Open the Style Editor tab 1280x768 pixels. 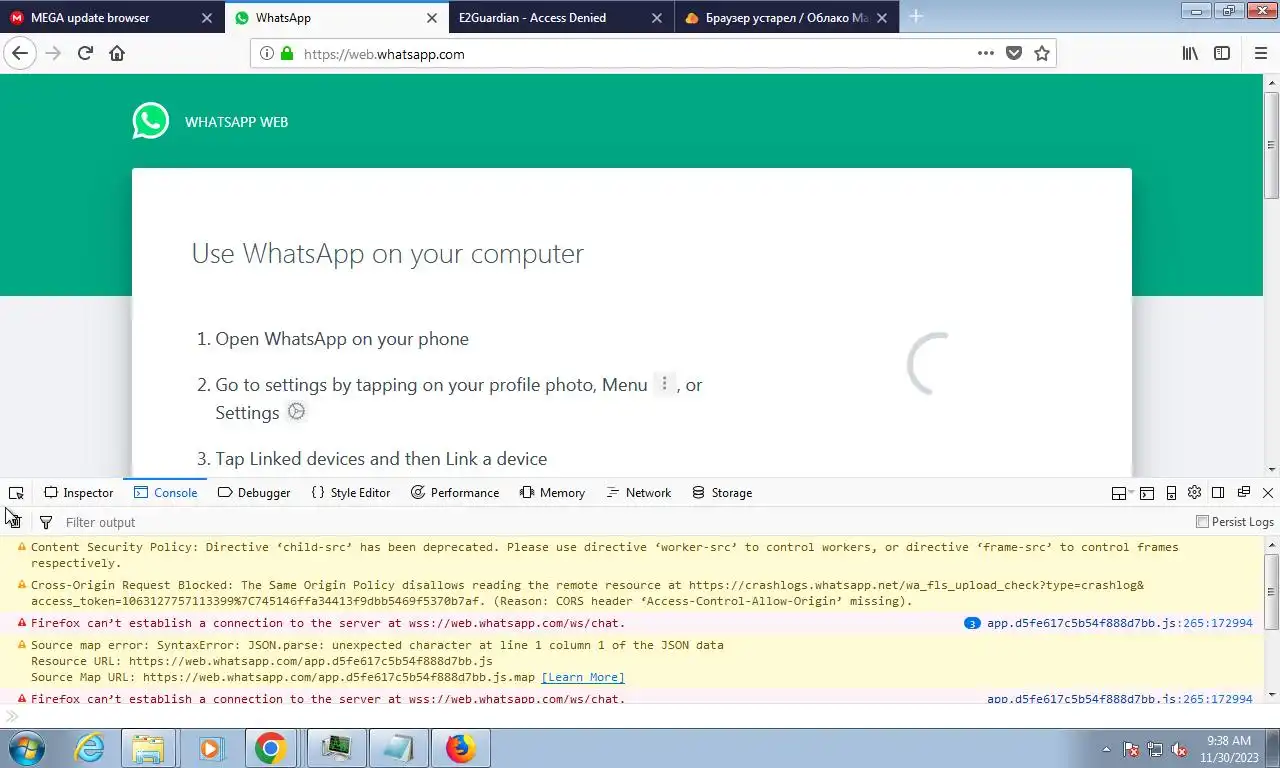coord(351,493)
